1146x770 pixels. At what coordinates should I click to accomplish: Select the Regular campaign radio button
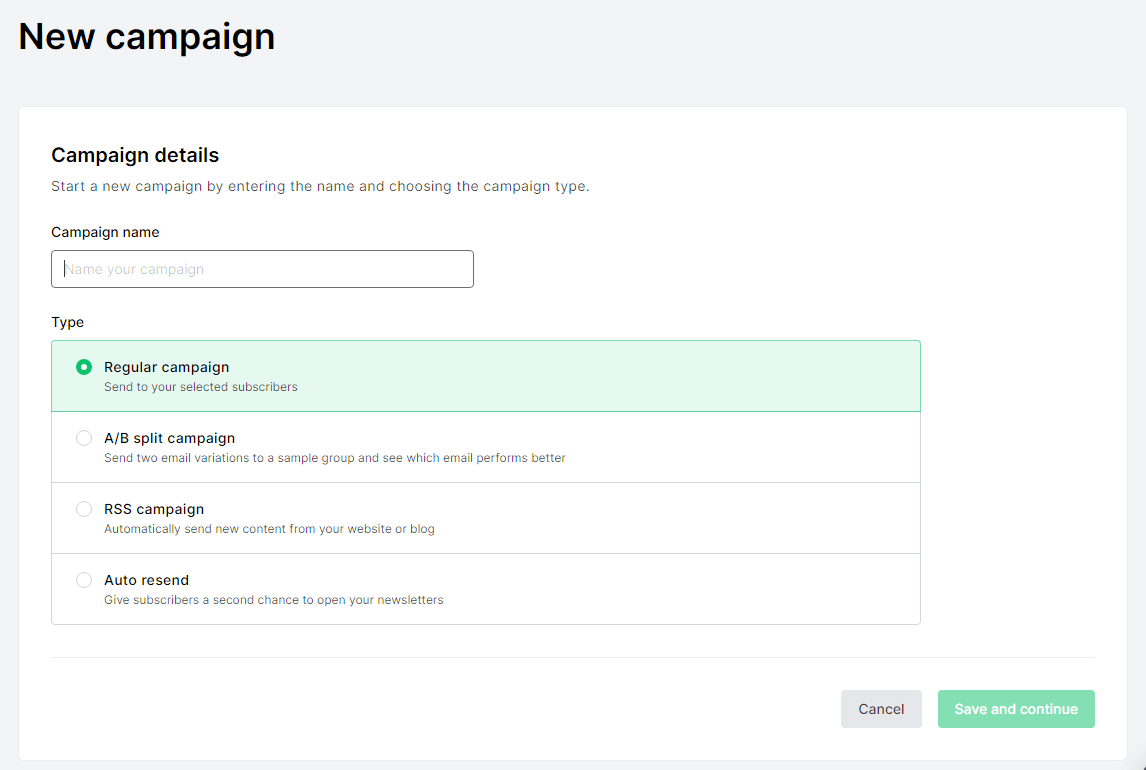[84, 367]
